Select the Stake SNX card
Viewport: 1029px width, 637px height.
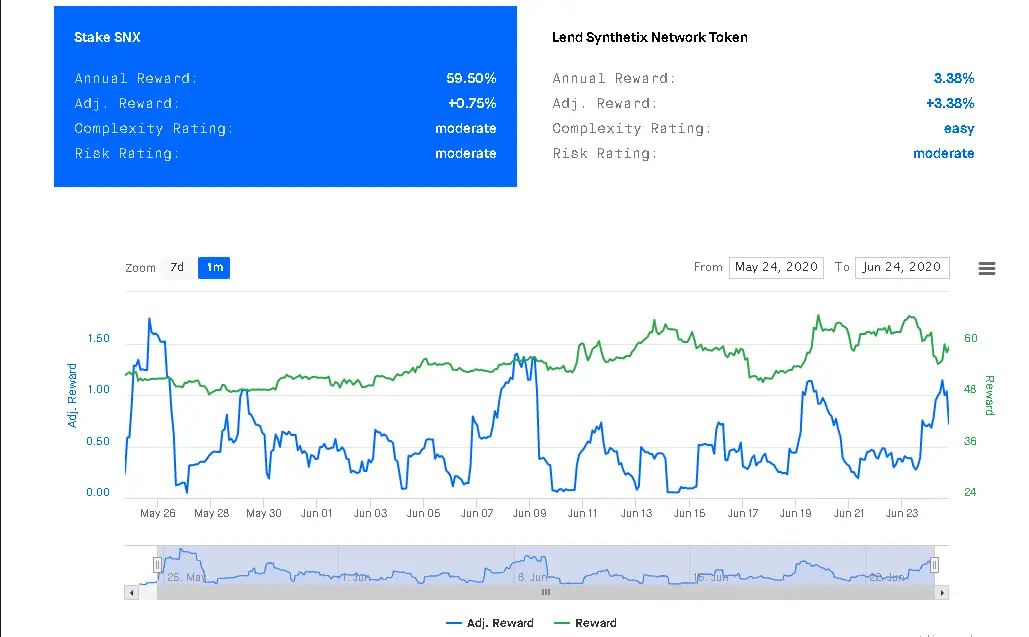285,96
